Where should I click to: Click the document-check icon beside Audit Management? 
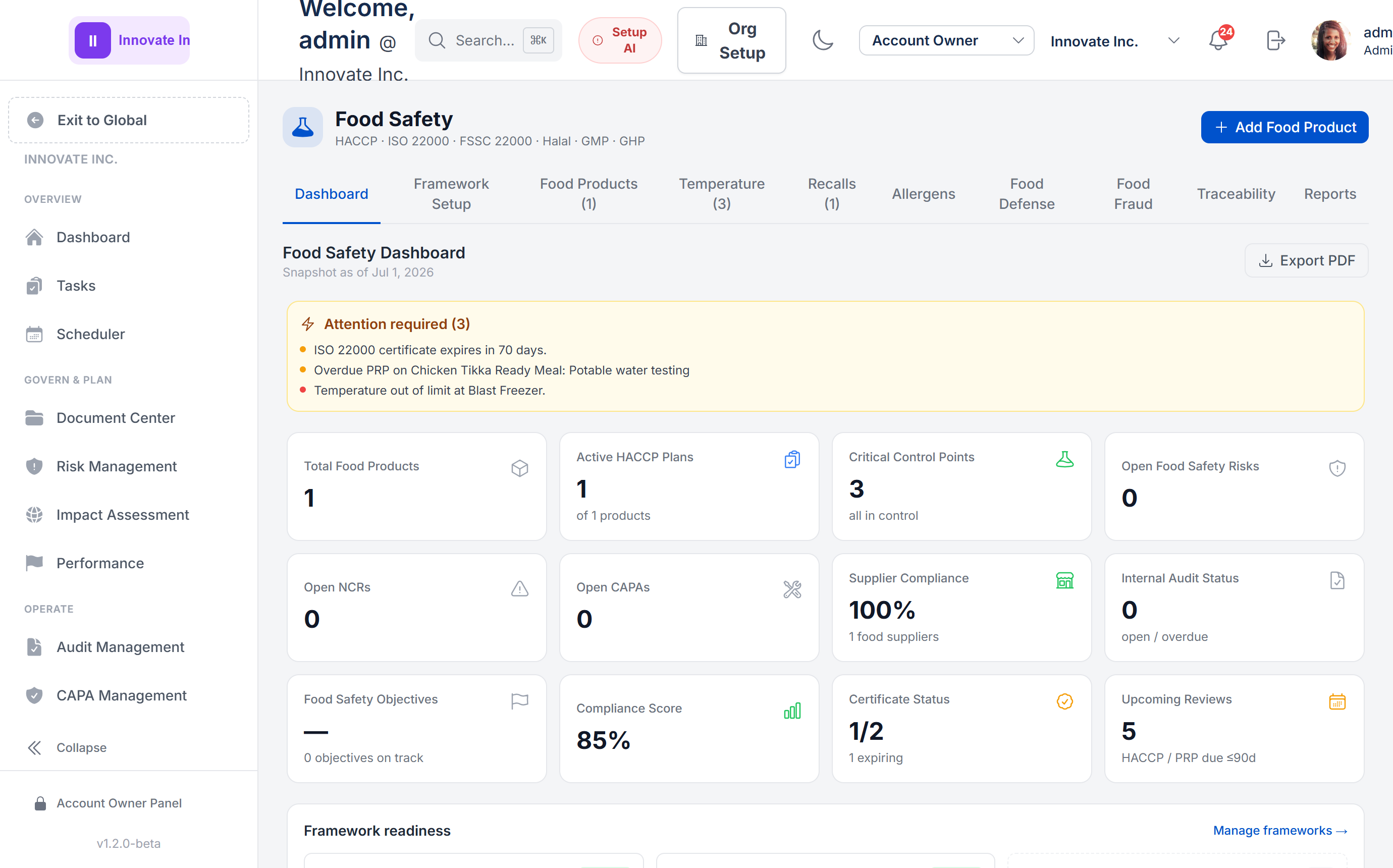click(34, 647)
